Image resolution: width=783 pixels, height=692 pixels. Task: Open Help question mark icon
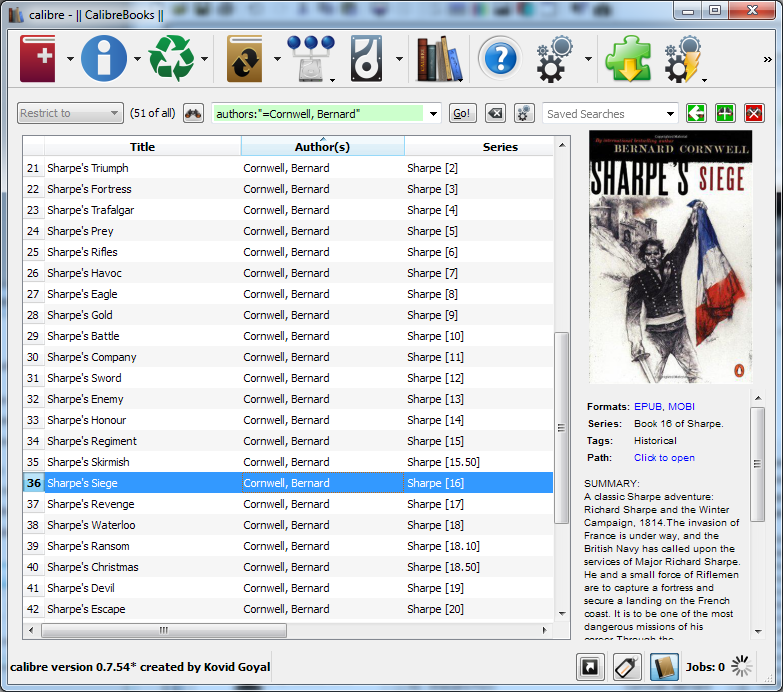500,58
